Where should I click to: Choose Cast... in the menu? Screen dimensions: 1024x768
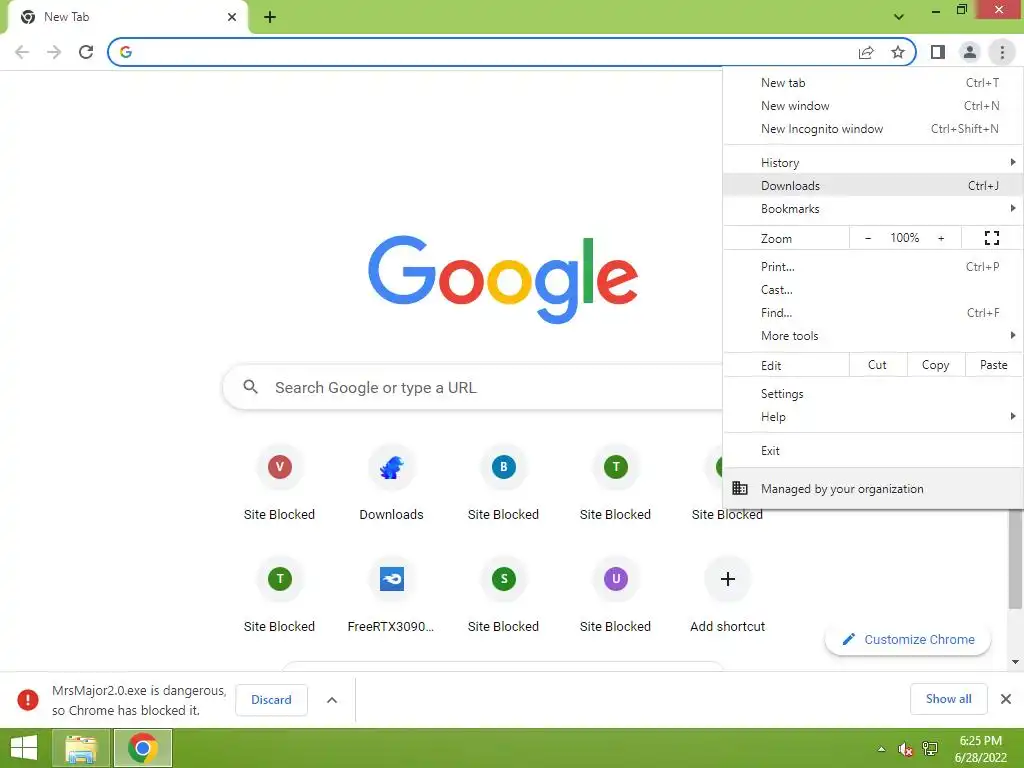pos(873,289)
